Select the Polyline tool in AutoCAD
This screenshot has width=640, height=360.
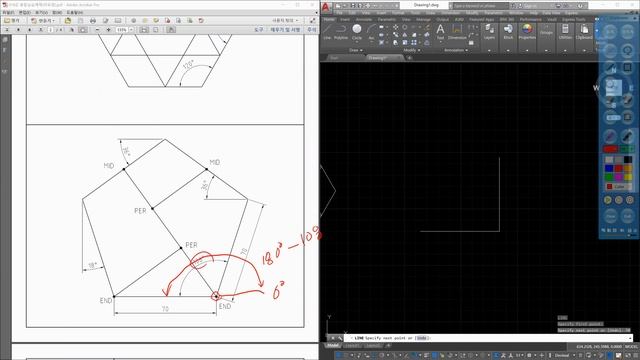point(341,31)
